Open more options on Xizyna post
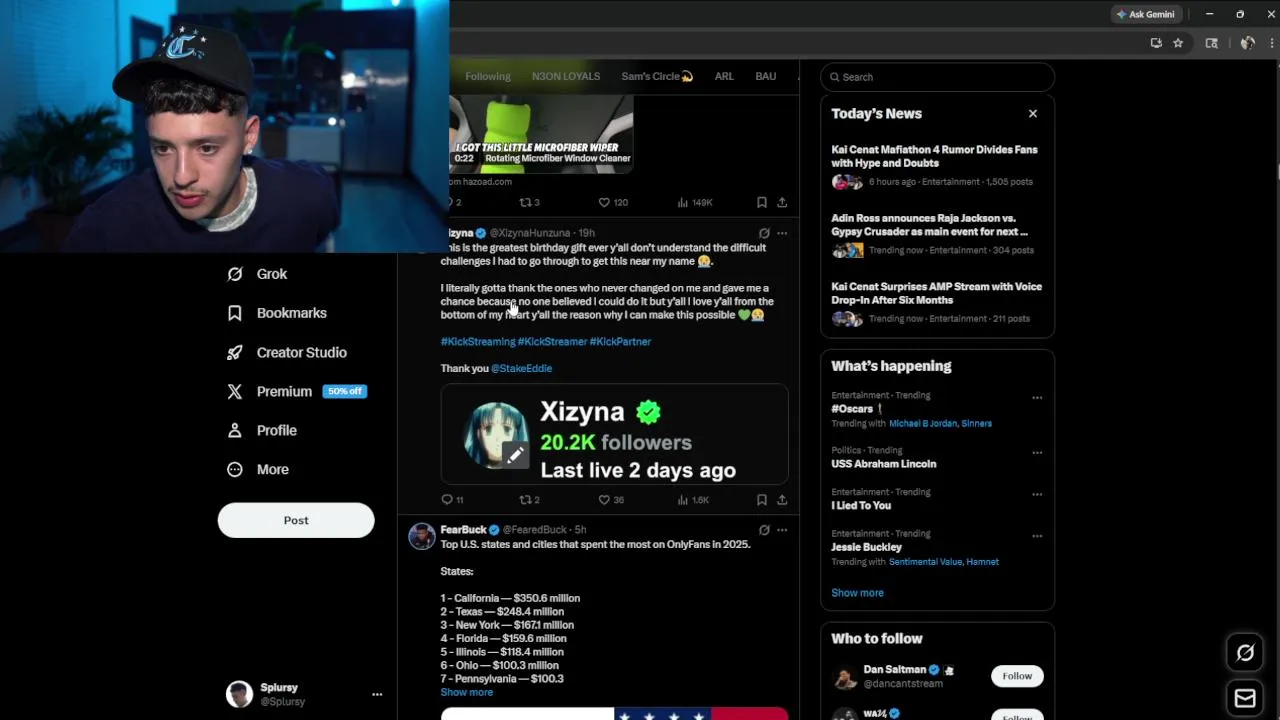Viewport: 1280px width, 720px height. coord(782,233)
